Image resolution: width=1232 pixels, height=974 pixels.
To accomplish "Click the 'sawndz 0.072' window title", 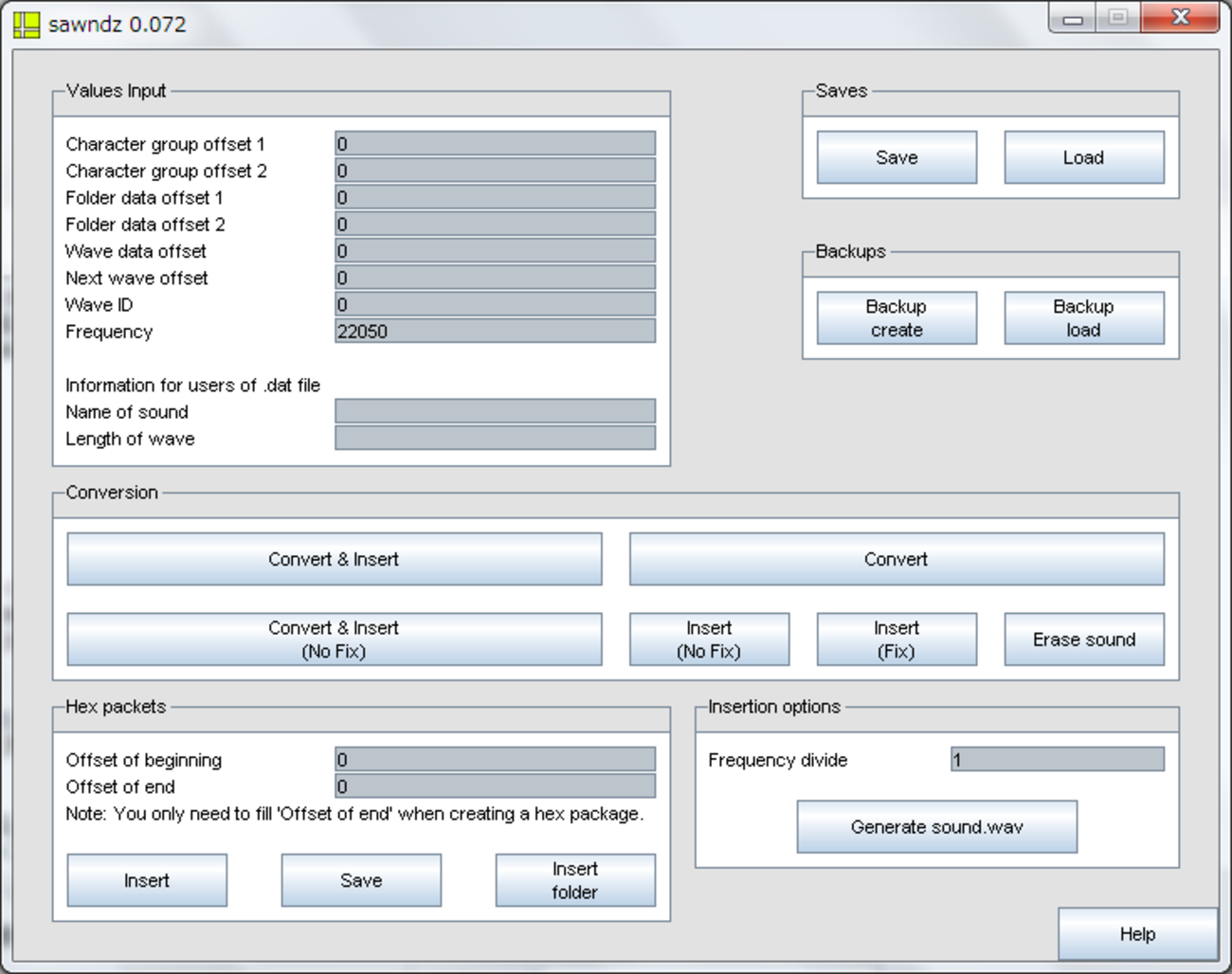I will (x=118, y=25).
